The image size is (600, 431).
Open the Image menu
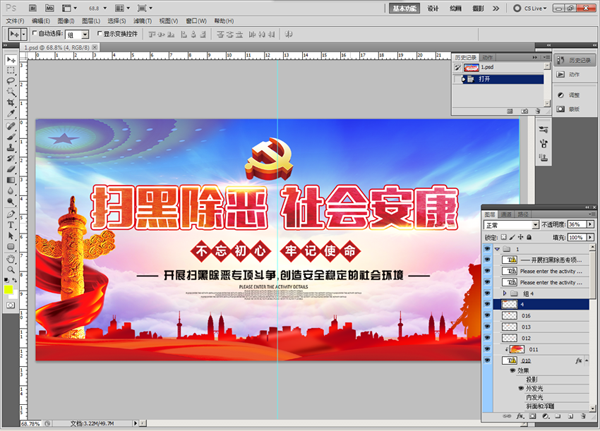(66, 21)
